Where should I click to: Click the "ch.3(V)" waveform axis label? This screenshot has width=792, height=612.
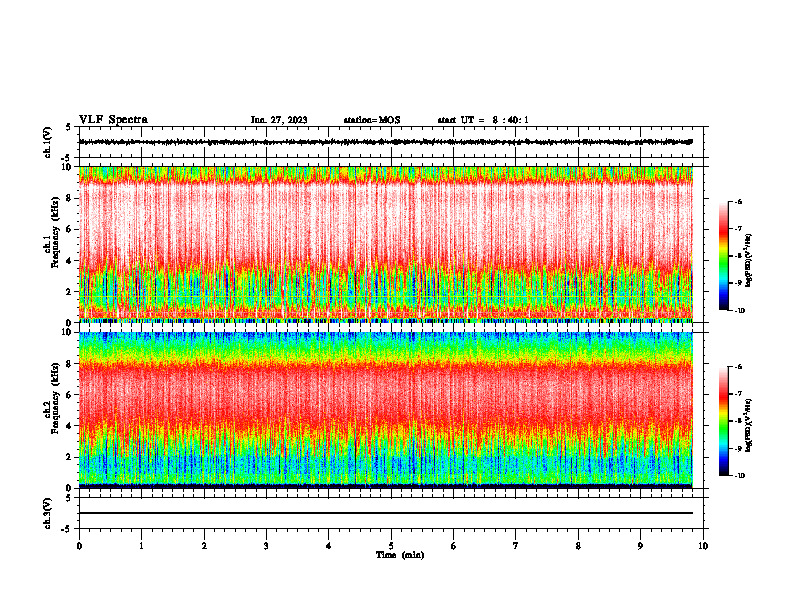click(48, 513)
